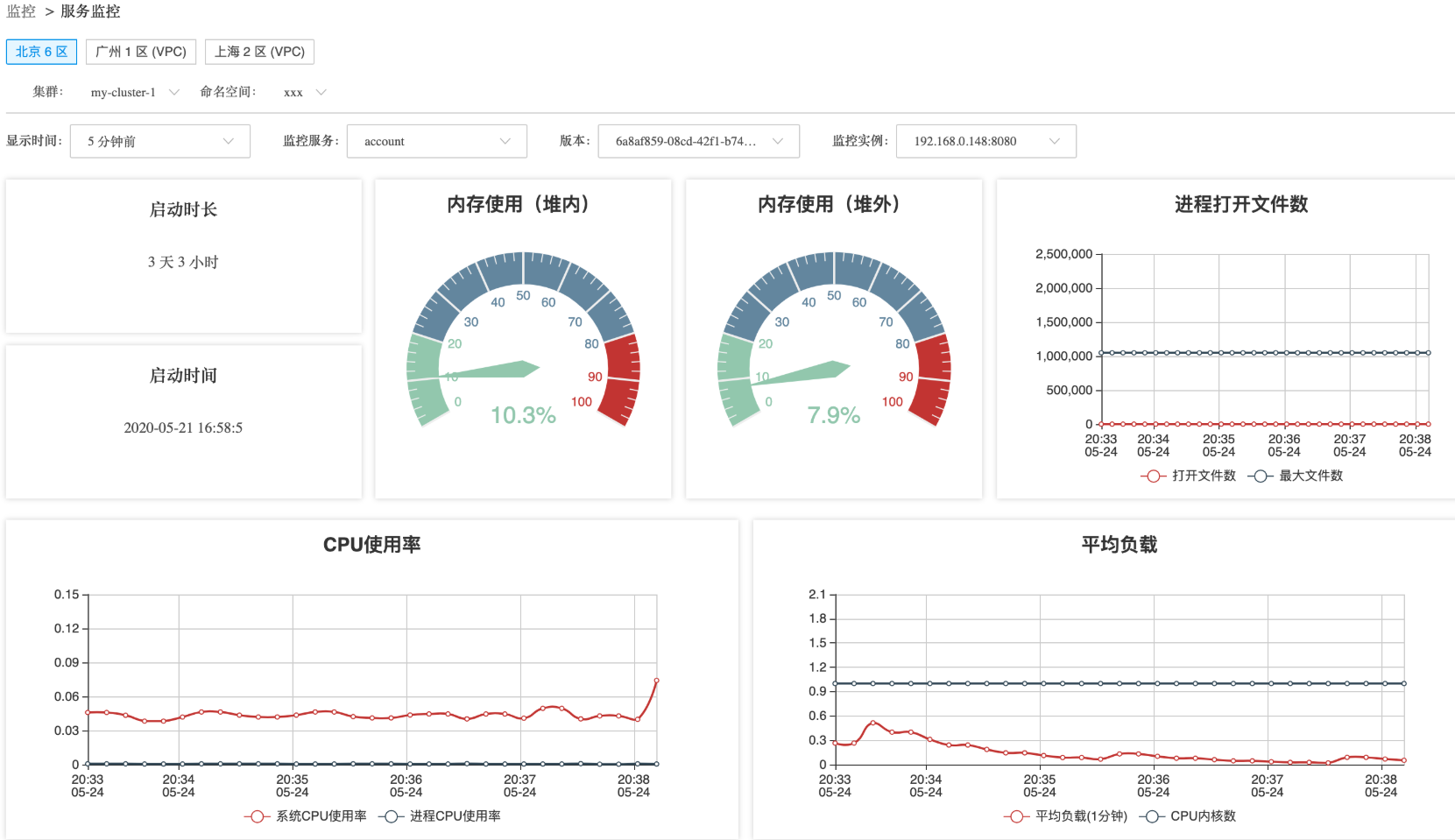Viewport: 1455px width, 840px height.
Task: Click the 进程打开文件数 chart title
Action: [1241, 204]
